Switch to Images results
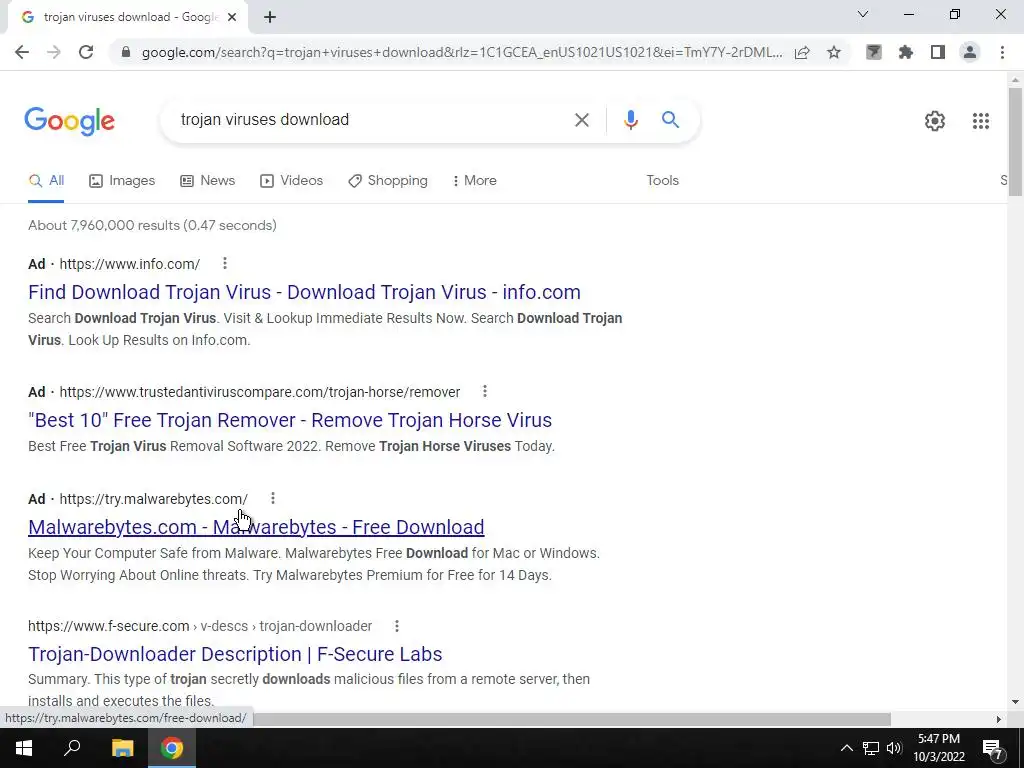The image size is (1024, 768). tap(122, 181)
